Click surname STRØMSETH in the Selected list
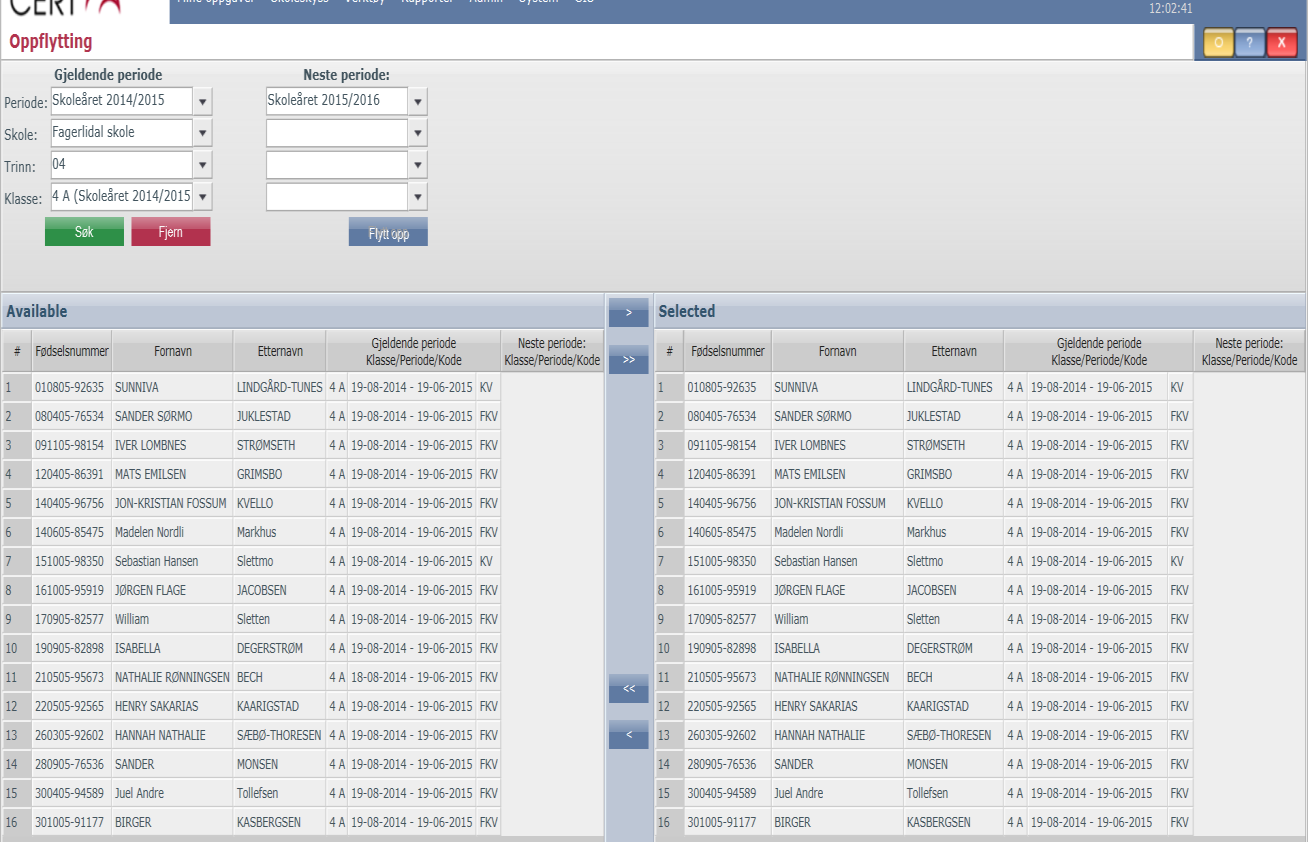Viewport: 1308px width, 842px height. point(936,445)
